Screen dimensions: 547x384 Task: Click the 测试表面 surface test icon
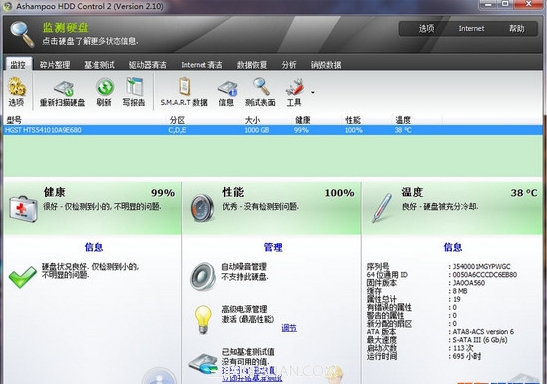tap(261, 86)
